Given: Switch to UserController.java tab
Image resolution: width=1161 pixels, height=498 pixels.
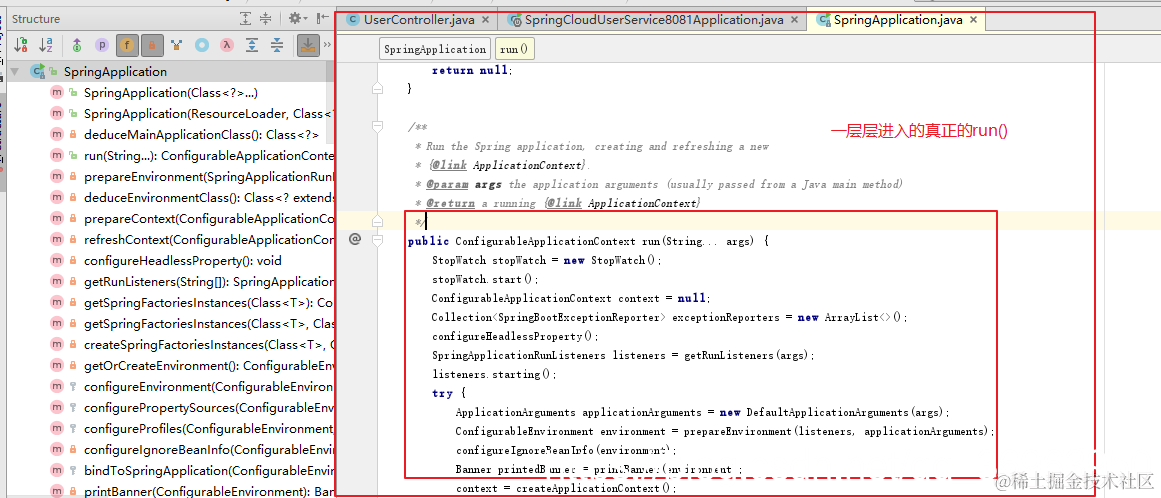Looking at the screenshot, I should 418,20.
